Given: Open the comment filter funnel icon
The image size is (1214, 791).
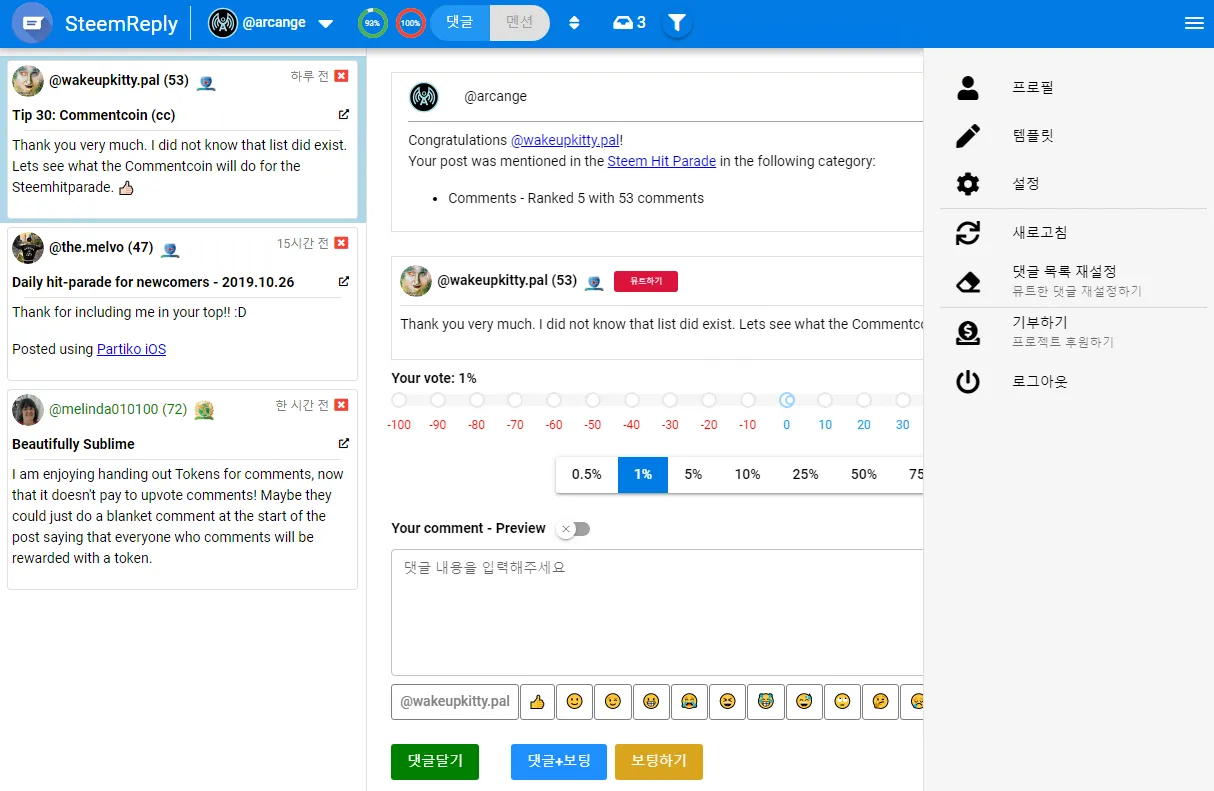Looking at the screenshot, I should [677, 22].
